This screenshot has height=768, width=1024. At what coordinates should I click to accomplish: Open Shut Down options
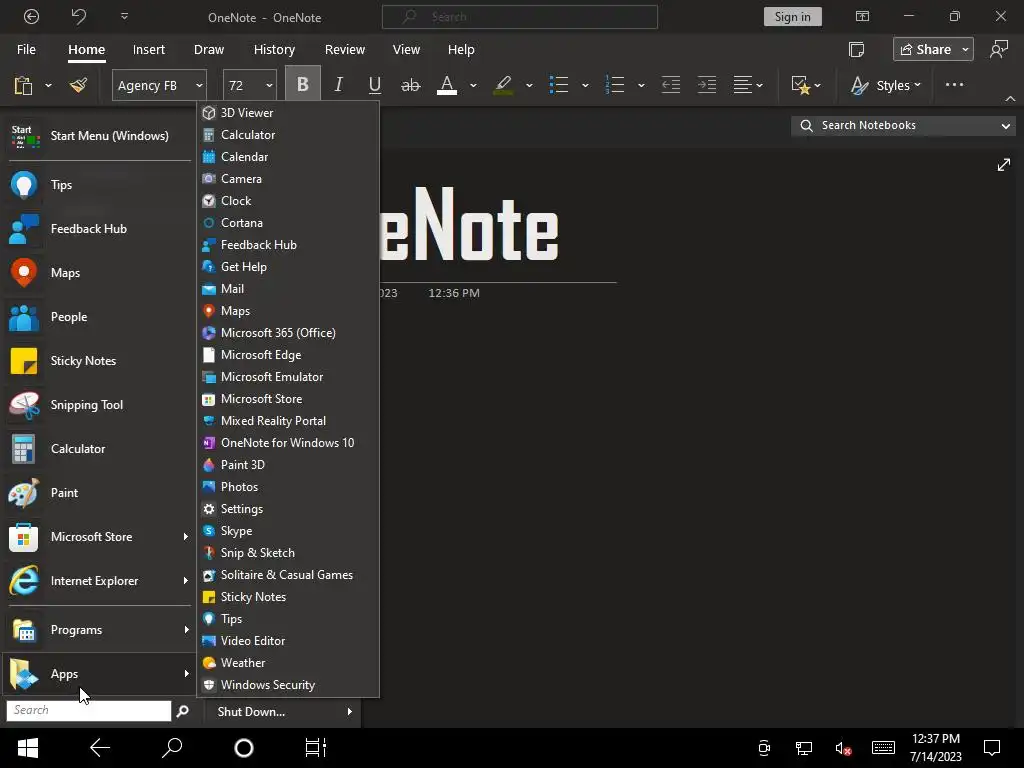click(x=283, y=712)
